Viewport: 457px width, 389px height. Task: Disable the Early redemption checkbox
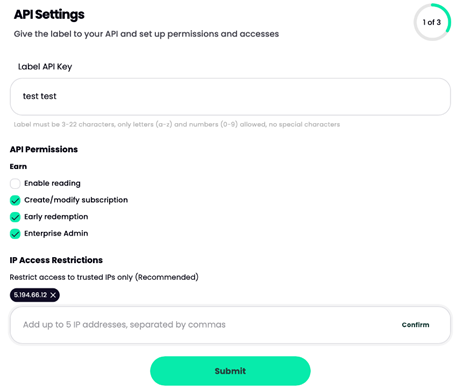pos(15,217)
